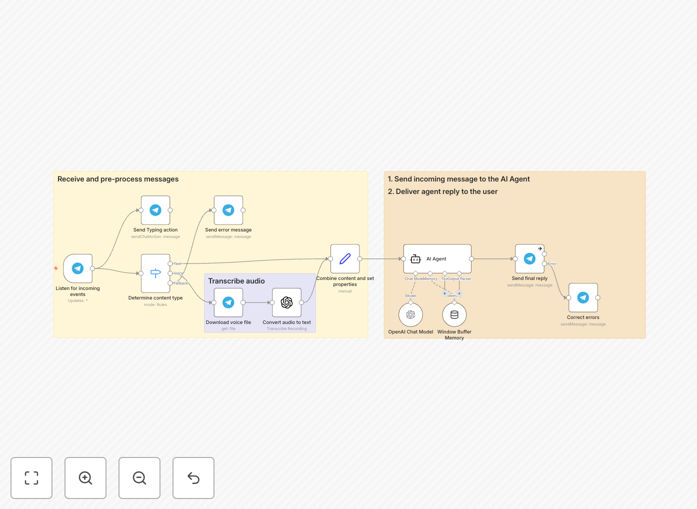Click the Deliver agent reply to the user text
The image size is (697, 509).
pyautogui.click(x=442, y=192)
